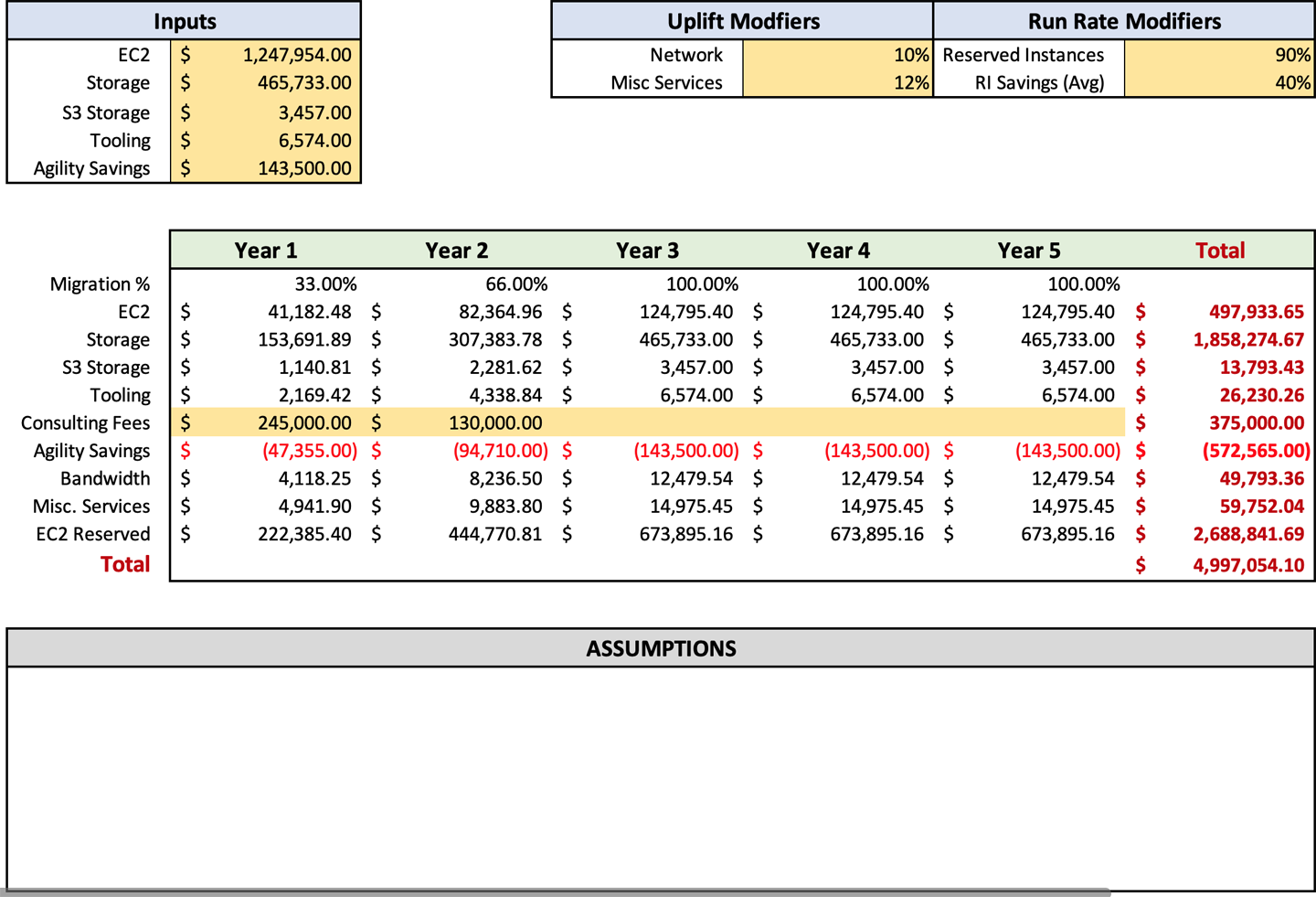Click the red Total column header
The image size is (1316, 897).
pos(1220,251)
